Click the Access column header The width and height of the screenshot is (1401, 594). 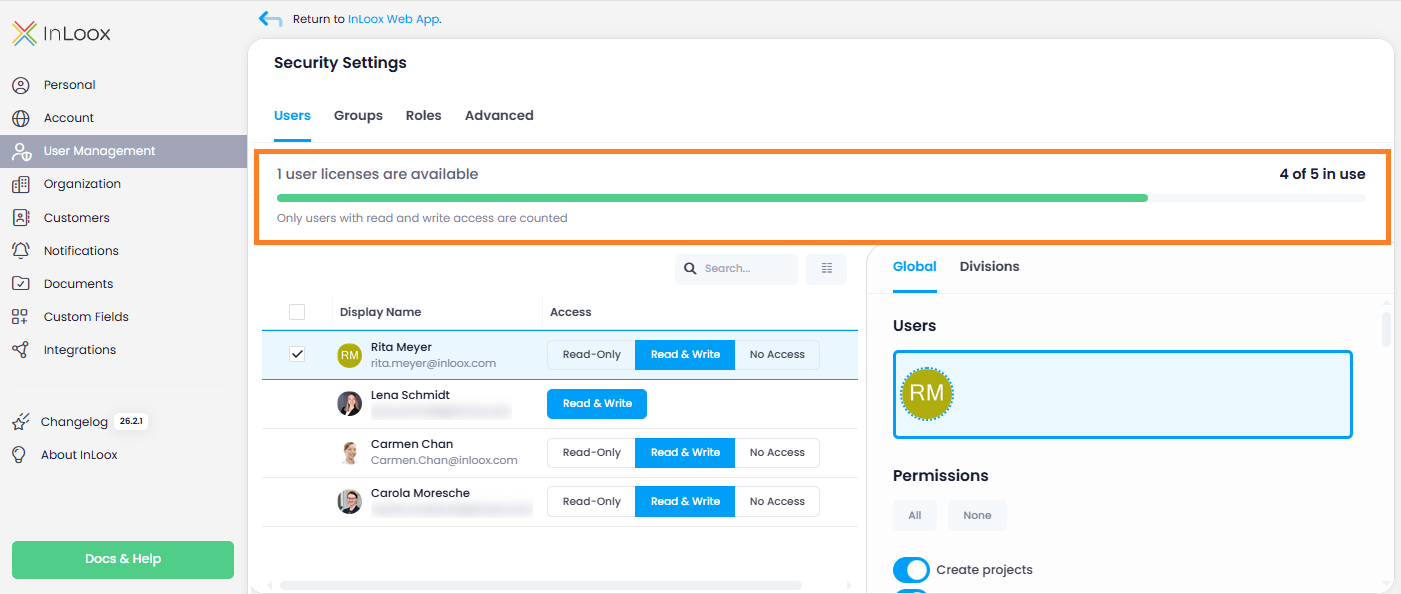coord(571,312)
